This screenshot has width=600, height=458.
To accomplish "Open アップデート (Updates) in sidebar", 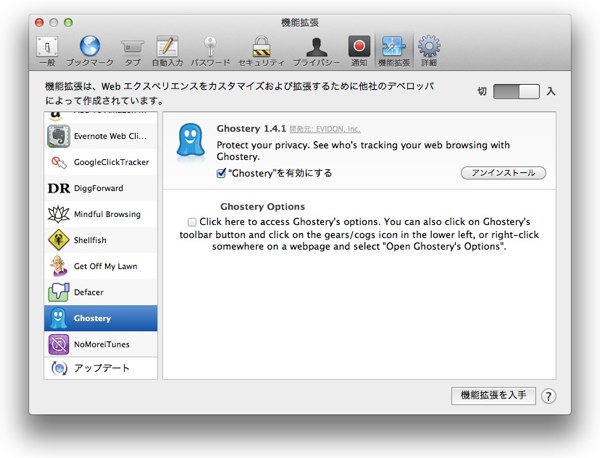I will pos(101,368).
